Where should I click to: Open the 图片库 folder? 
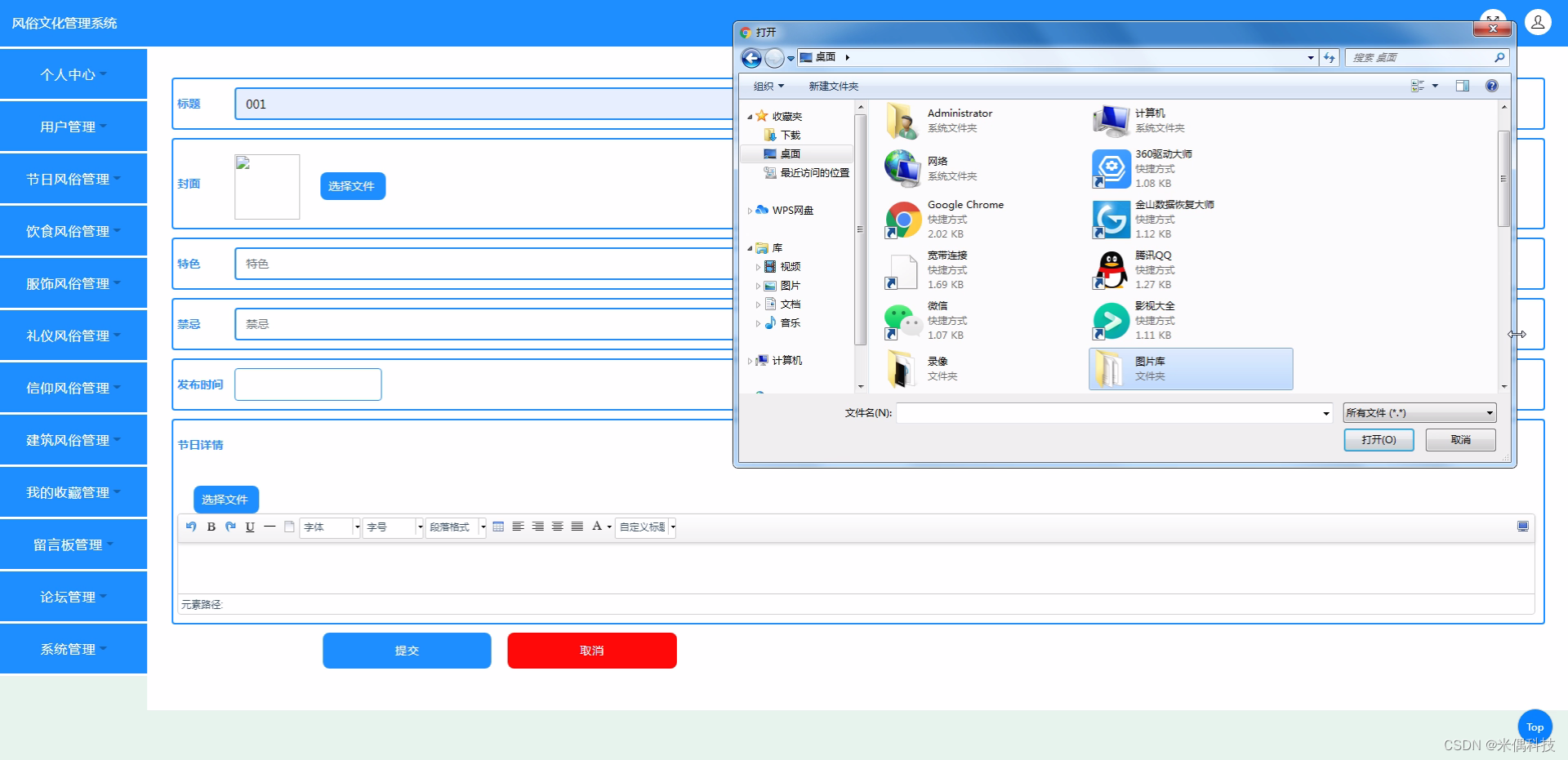tap(1191, 369)
